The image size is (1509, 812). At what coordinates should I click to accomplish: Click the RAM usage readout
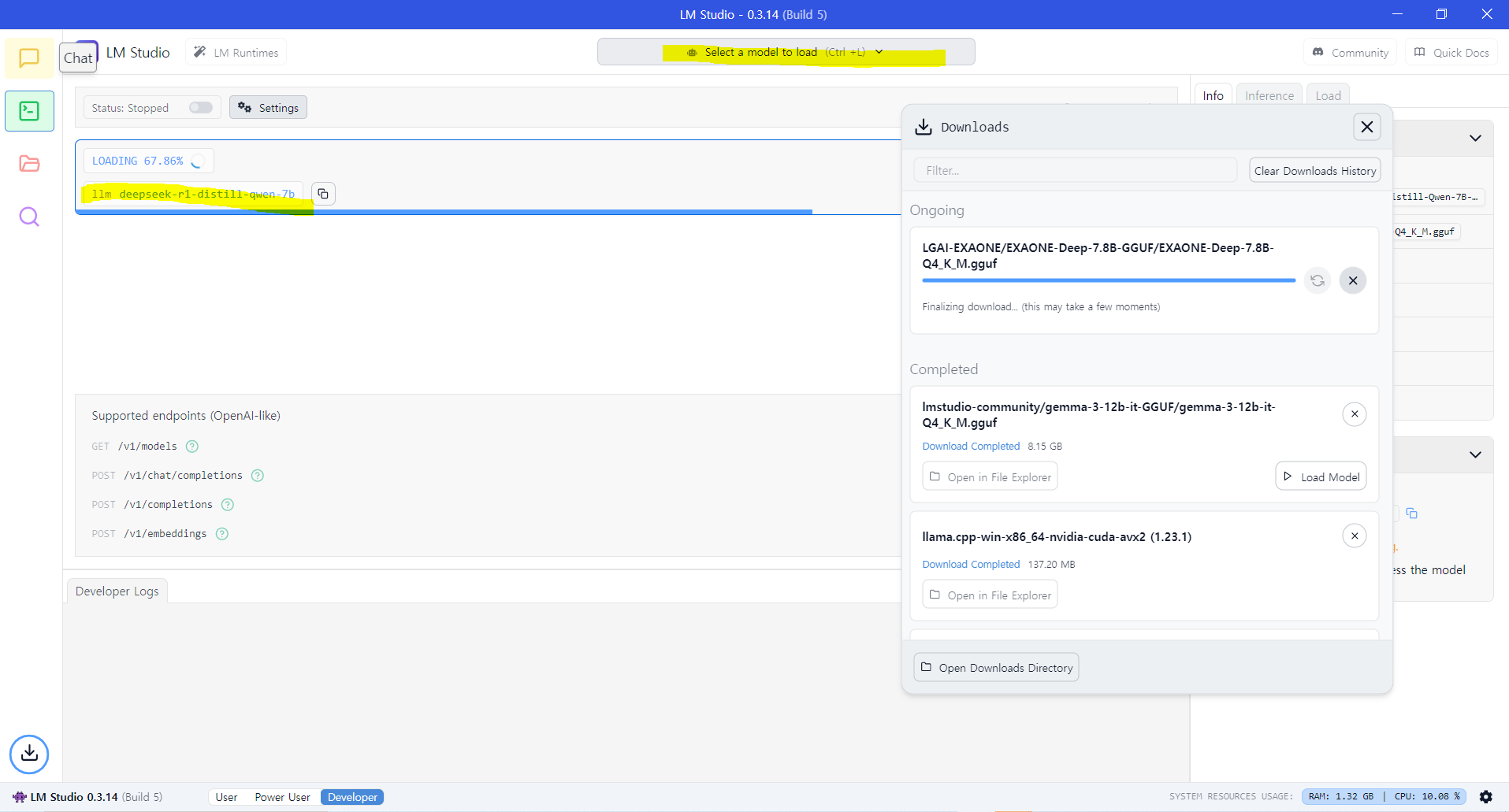1341,797
